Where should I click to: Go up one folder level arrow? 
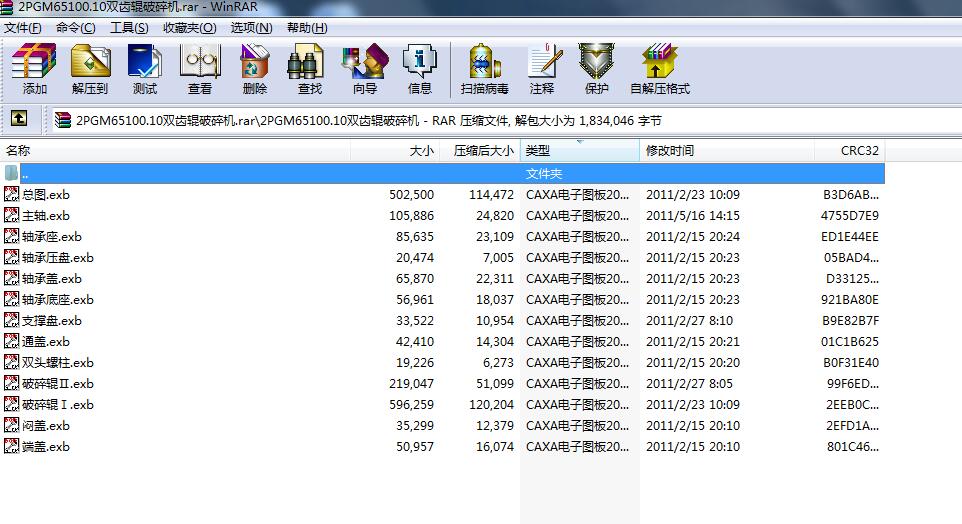coord(19,118)
